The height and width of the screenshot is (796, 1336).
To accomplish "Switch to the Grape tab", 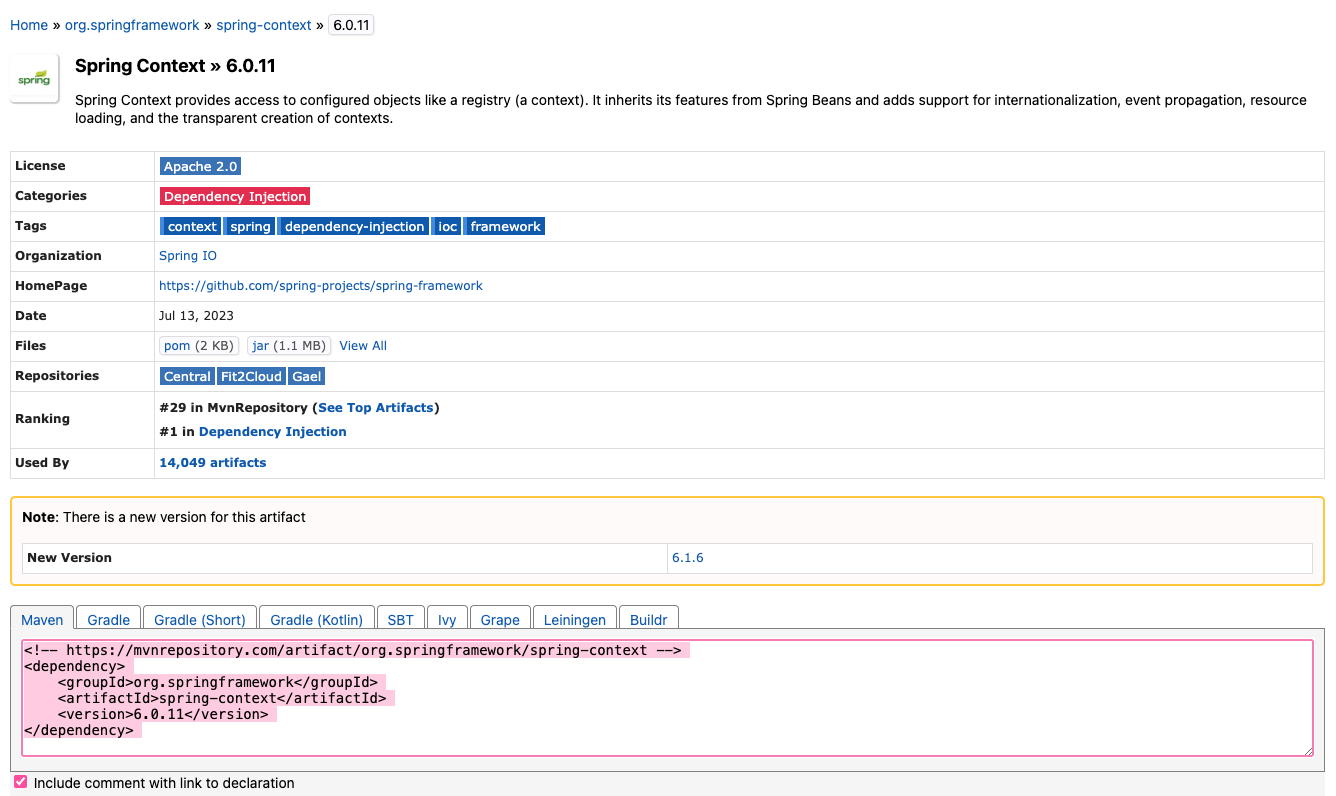I will [x=500, y=619].
